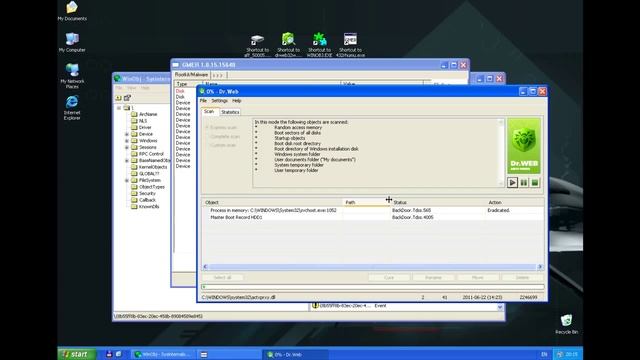Expand the Device folder in WinObj
The image size is (640, 360).
point(127,134)
